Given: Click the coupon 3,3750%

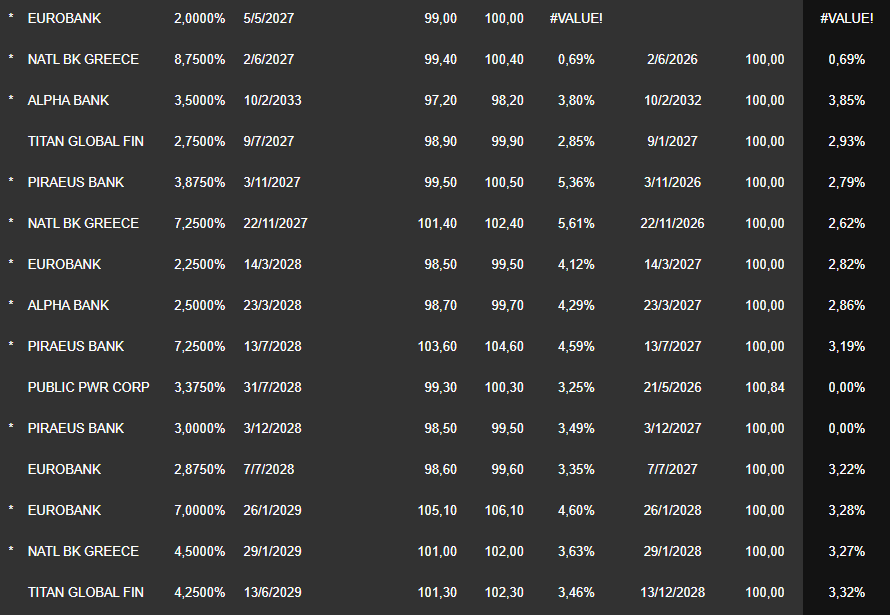Looking at the screenshot, I should [x=199, y=387].
